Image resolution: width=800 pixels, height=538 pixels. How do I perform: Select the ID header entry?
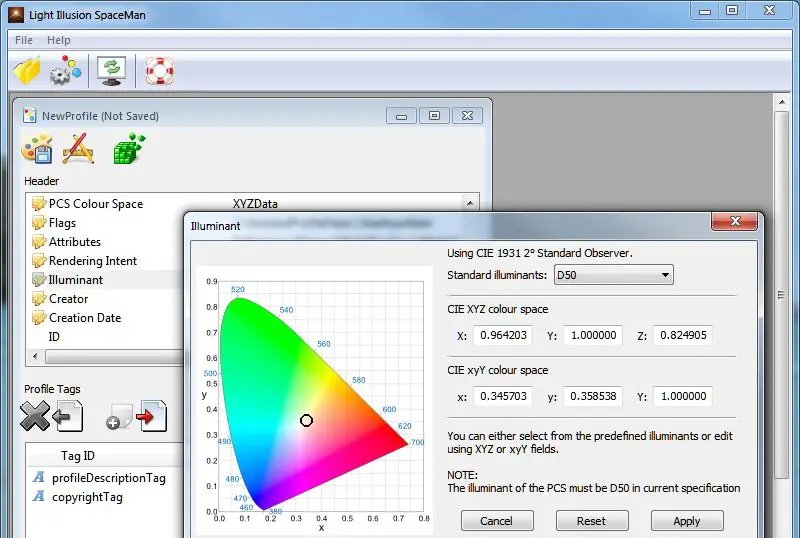click(54, 336)
